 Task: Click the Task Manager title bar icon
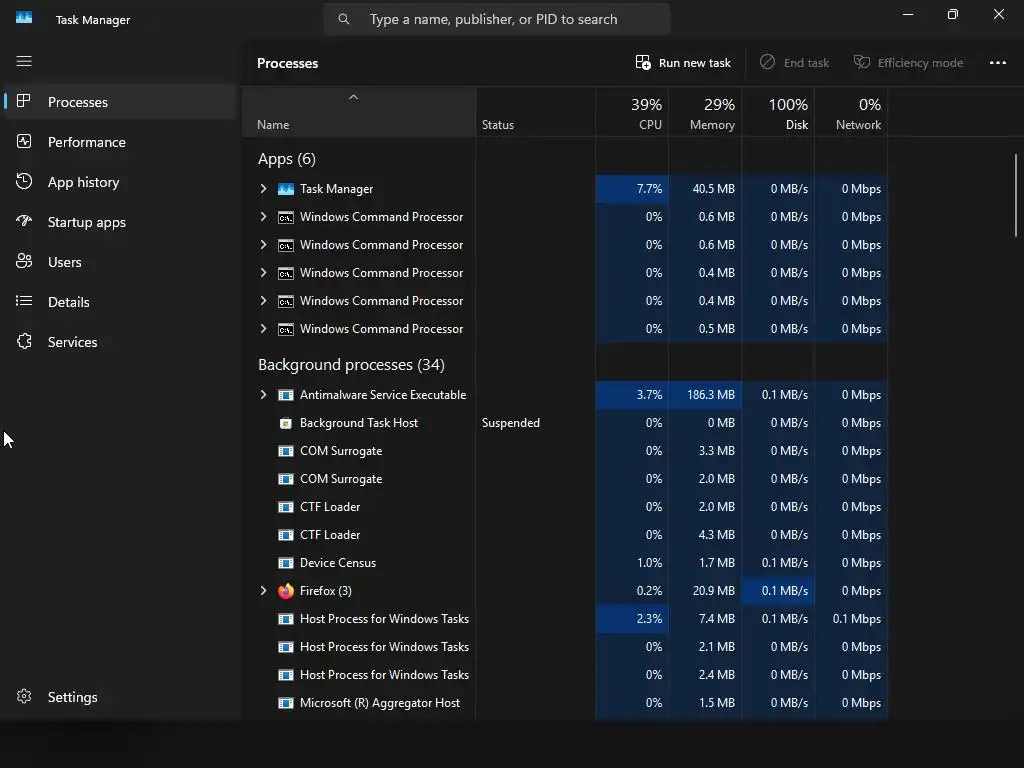(x=24, y=18)
